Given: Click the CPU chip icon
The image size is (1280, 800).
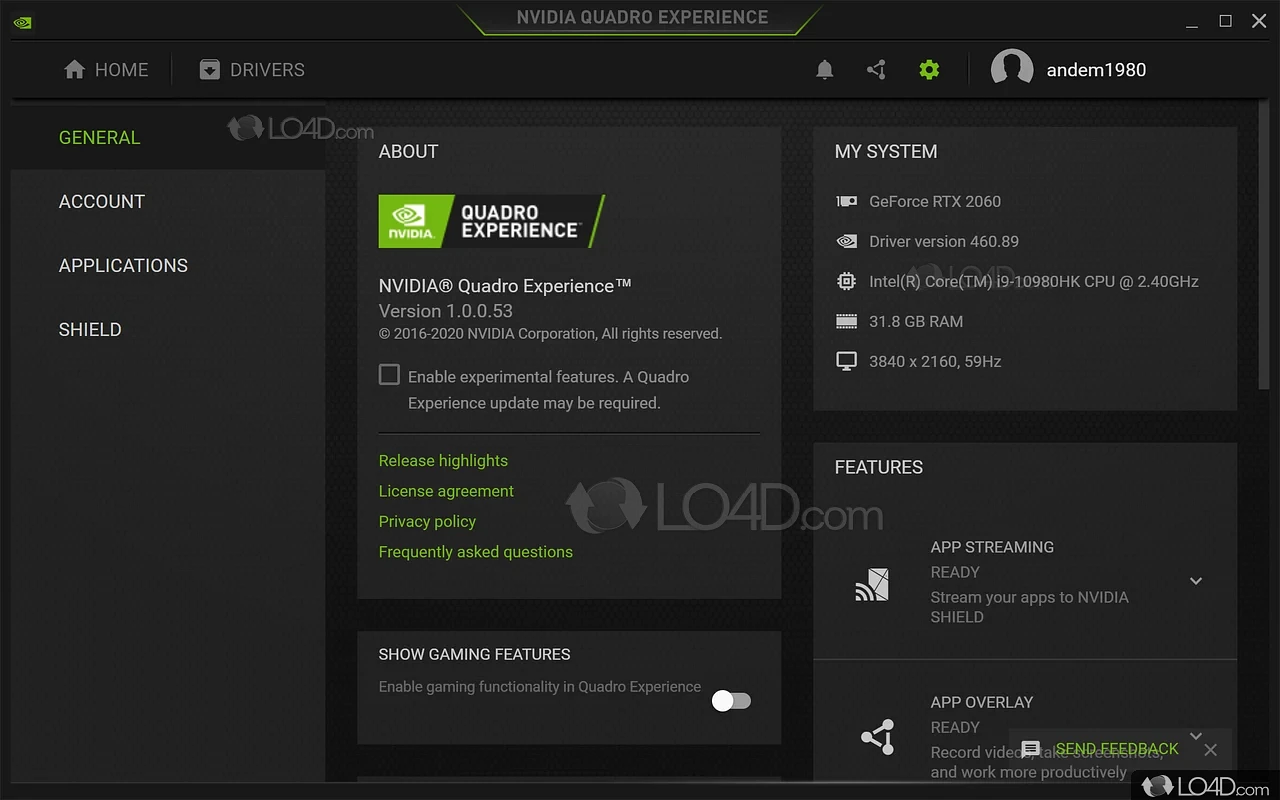Looking at the screenshot, I should (846, 281).
